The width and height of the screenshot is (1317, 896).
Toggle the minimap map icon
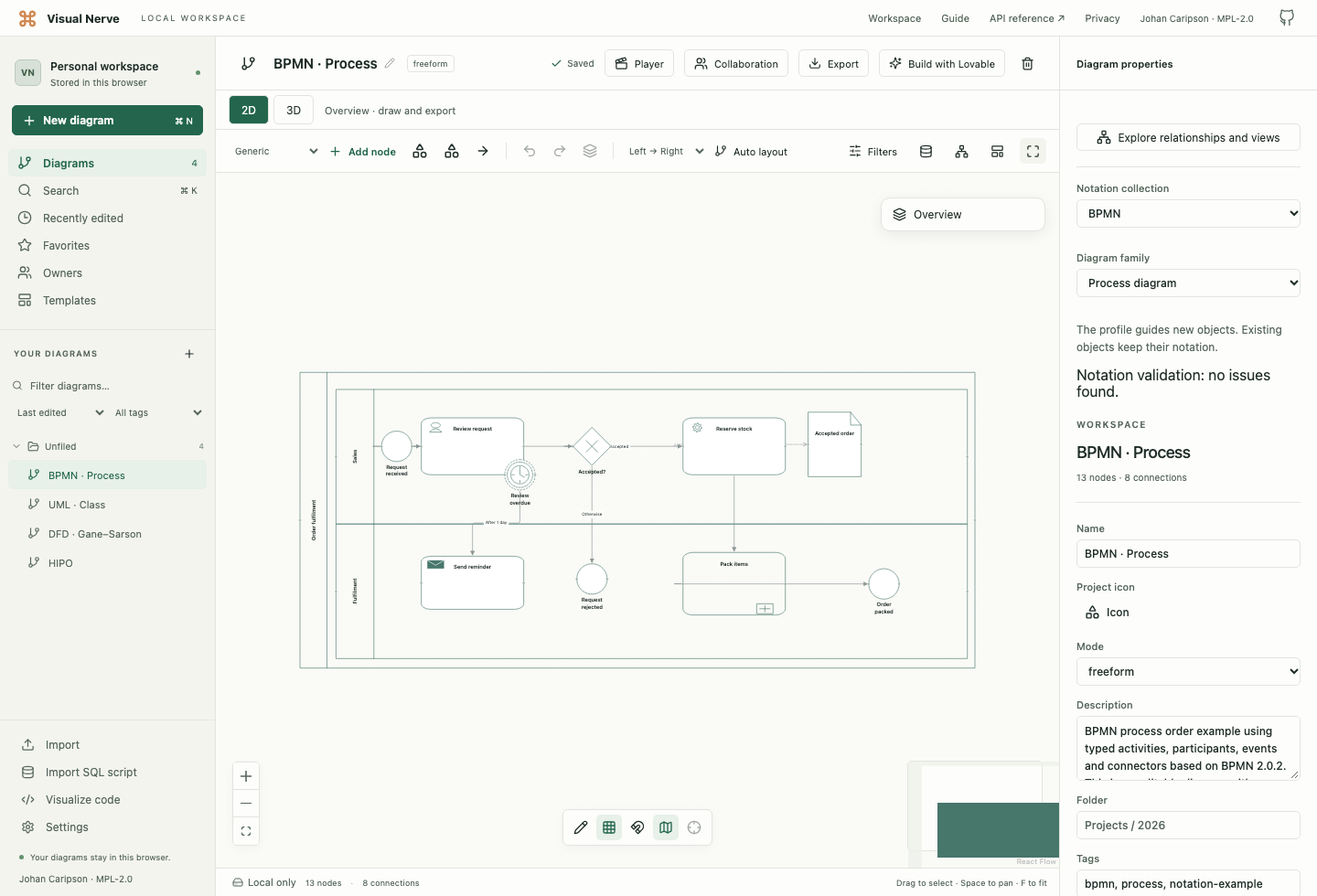(x=666, y=827)
